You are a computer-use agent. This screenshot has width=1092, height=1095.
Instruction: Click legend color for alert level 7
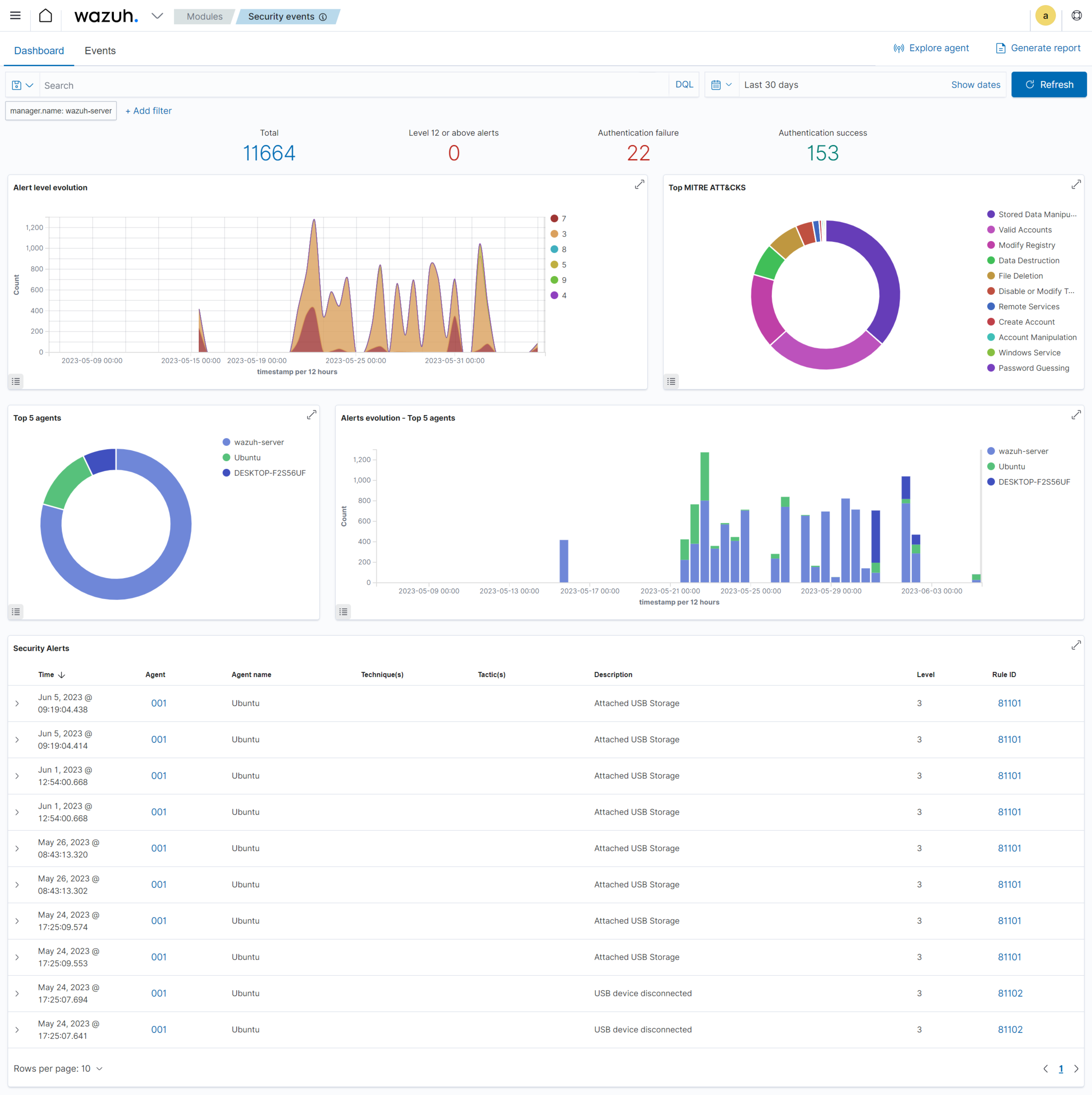point(554,219)
